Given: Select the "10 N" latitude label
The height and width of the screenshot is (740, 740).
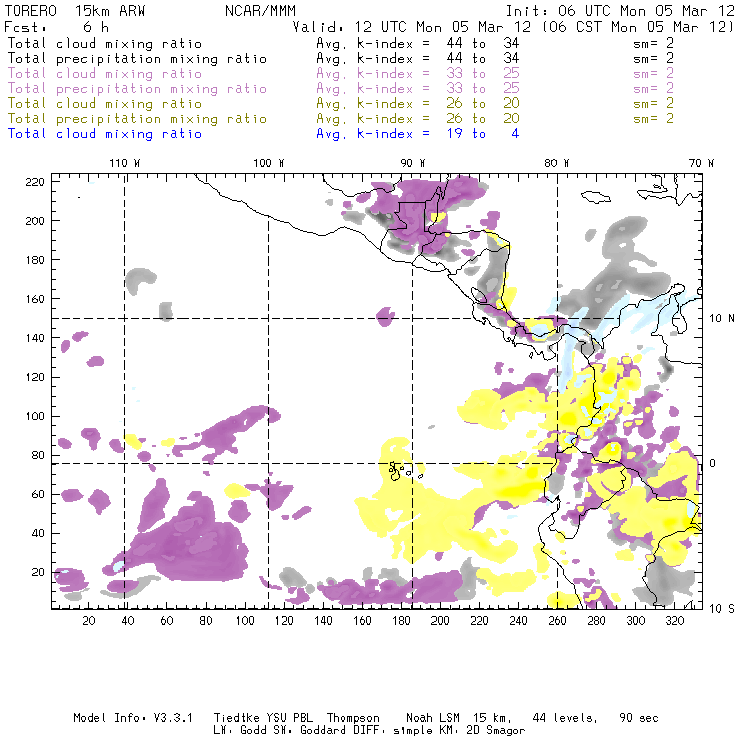Looking at the screenshot, I should [722, 319].
